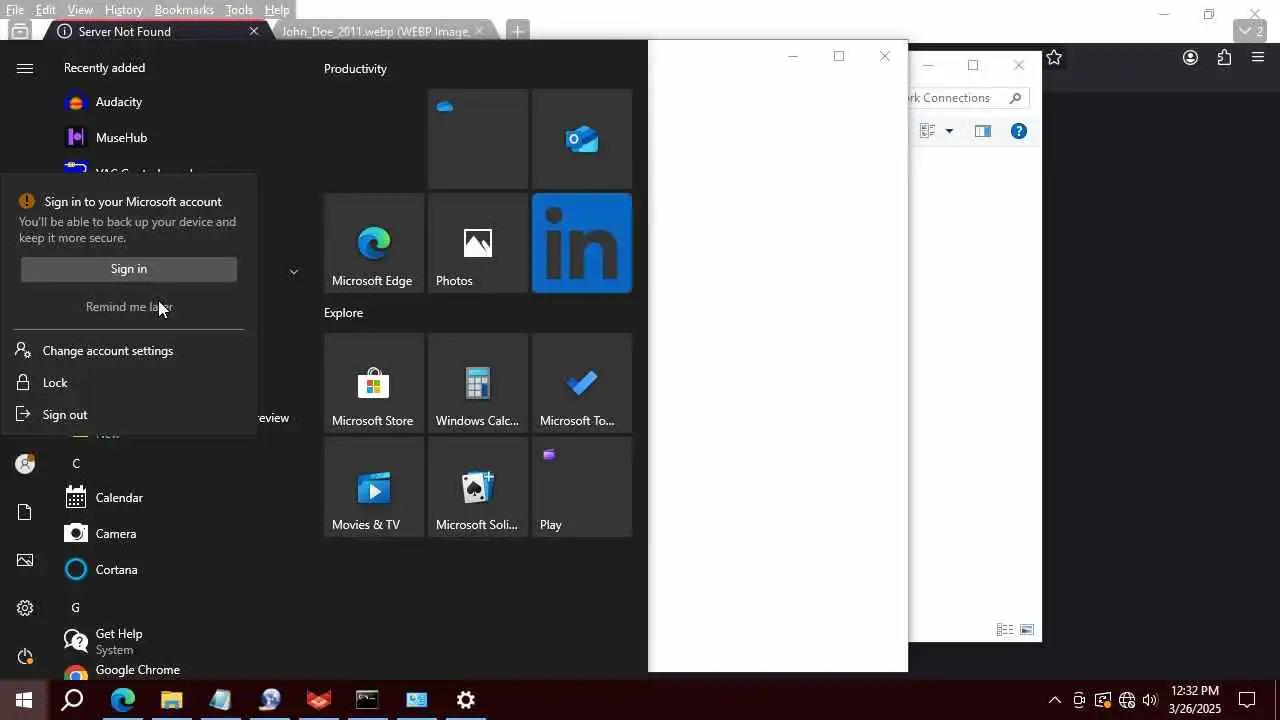Click the Search Network Connections field

[x=969, y=98]
